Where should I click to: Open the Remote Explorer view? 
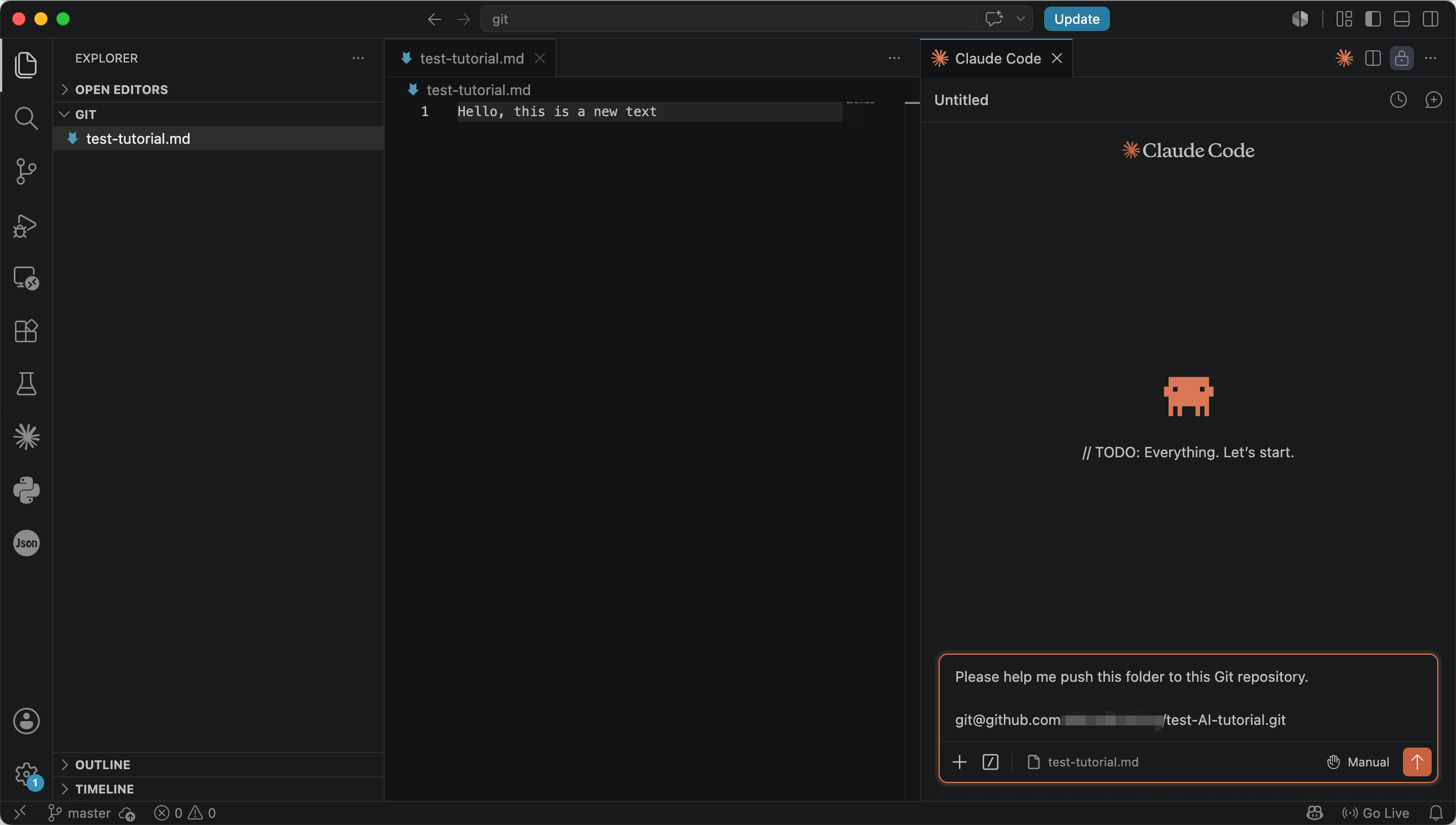pos(26,278)
